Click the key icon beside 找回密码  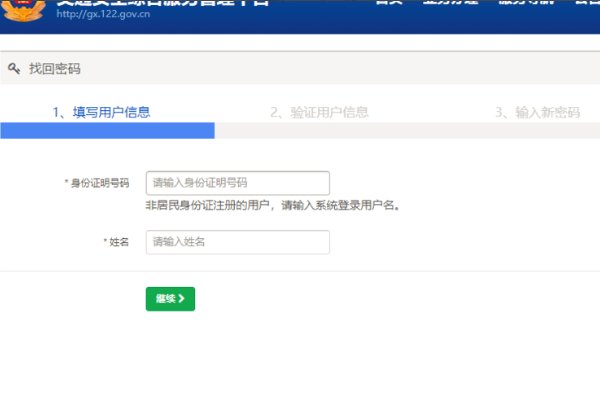14,69
